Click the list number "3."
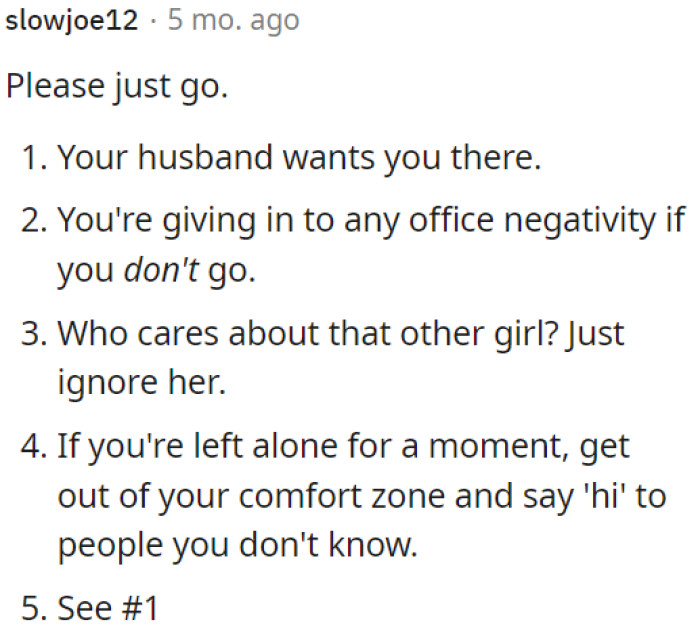This screenshot has height=635, width=700. click(34, 334)
